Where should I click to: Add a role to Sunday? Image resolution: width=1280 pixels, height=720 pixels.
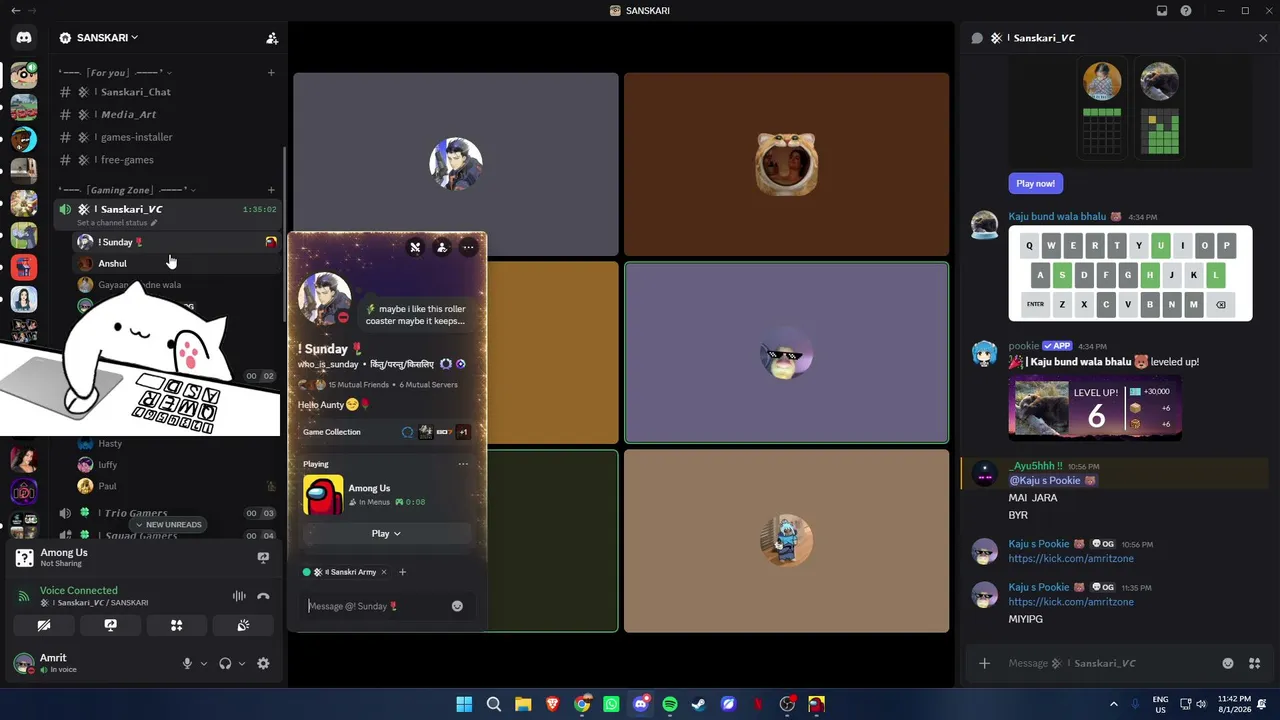[x=402, y=572]
